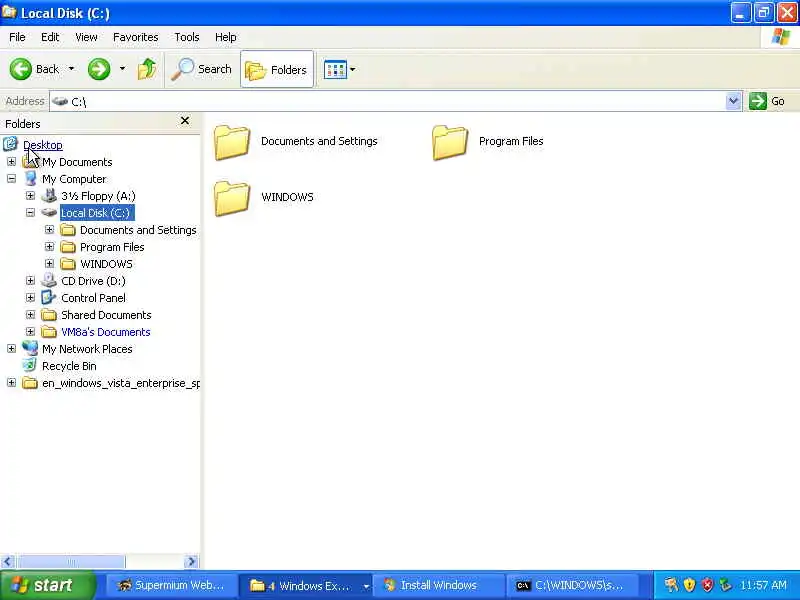Click the My Network Places icon
800x600 pixels.
30,348
